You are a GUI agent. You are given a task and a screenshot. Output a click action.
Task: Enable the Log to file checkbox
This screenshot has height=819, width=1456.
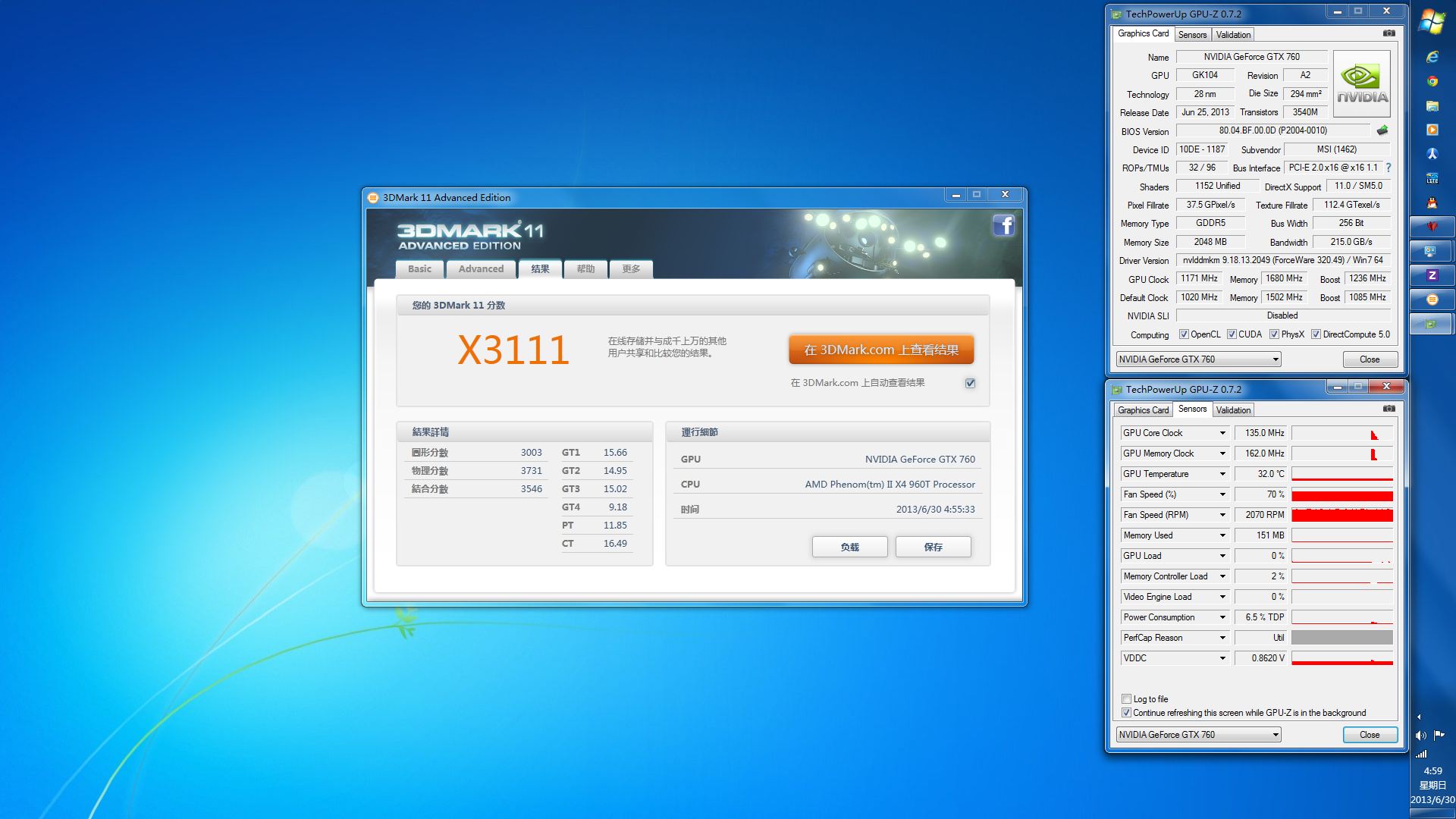click(1126, 699)
